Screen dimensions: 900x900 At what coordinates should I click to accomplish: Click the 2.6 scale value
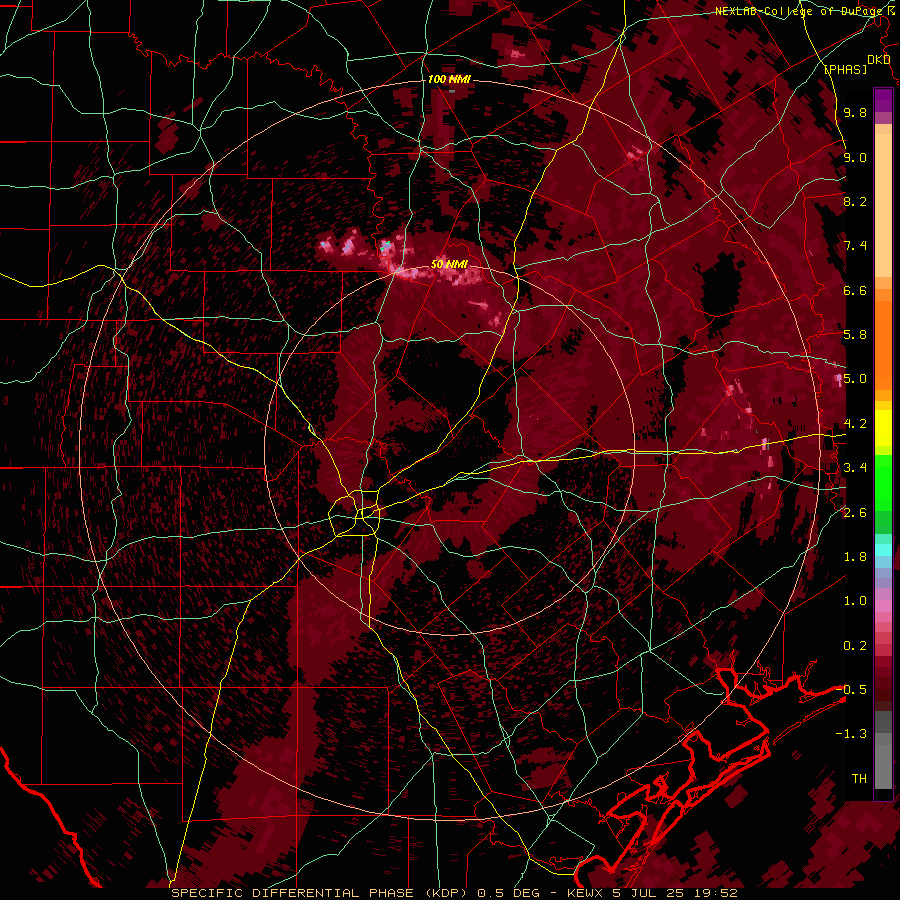855,513
